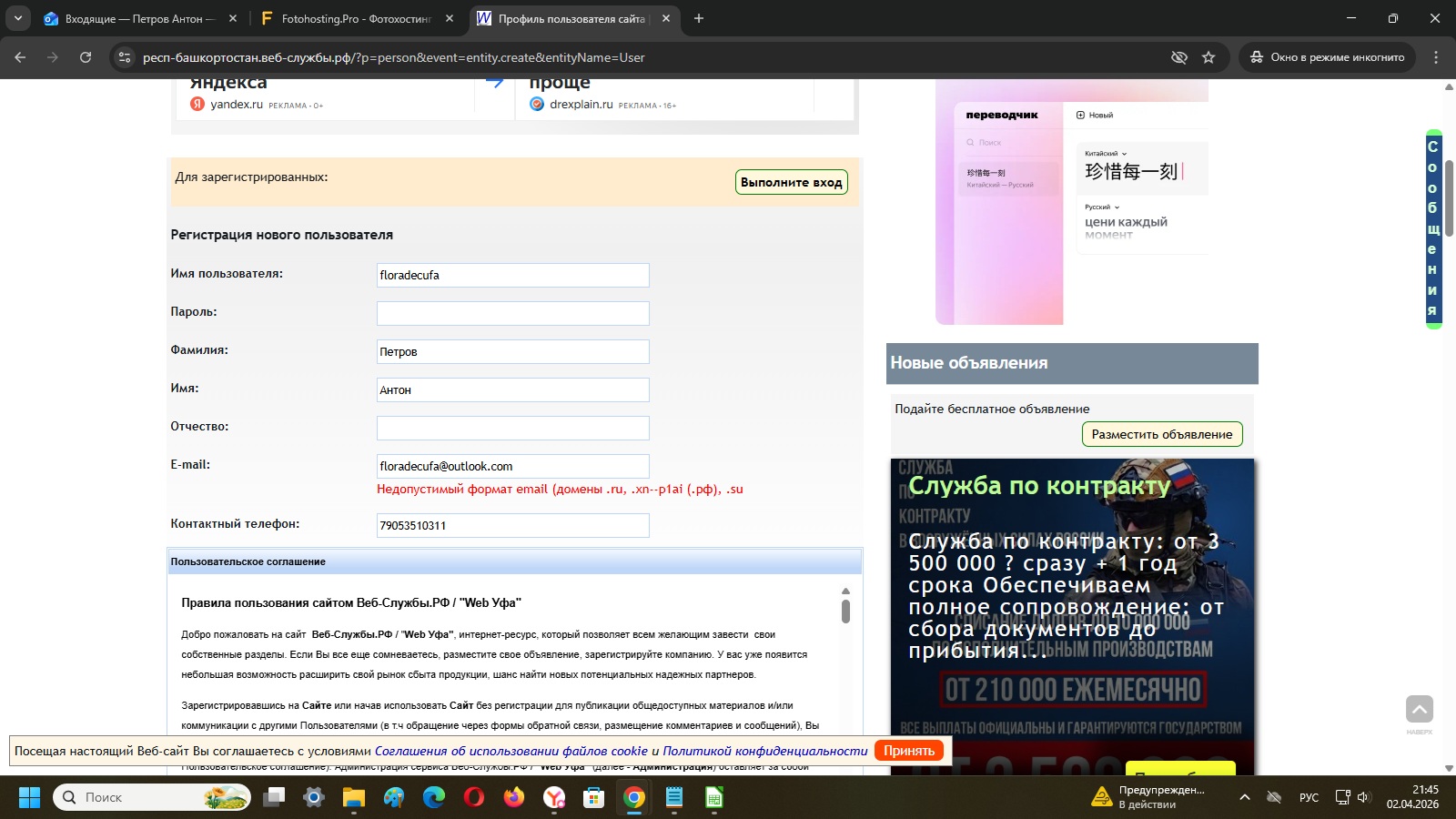Click the browser reload page icon
Viewport: 1456px width, 819px height.
click(x=86, y=57)
